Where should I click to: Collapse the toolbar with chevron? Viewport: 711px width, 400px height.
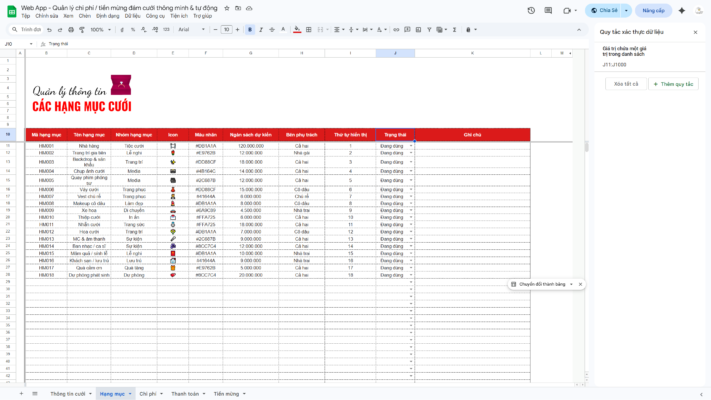[579, 29]
